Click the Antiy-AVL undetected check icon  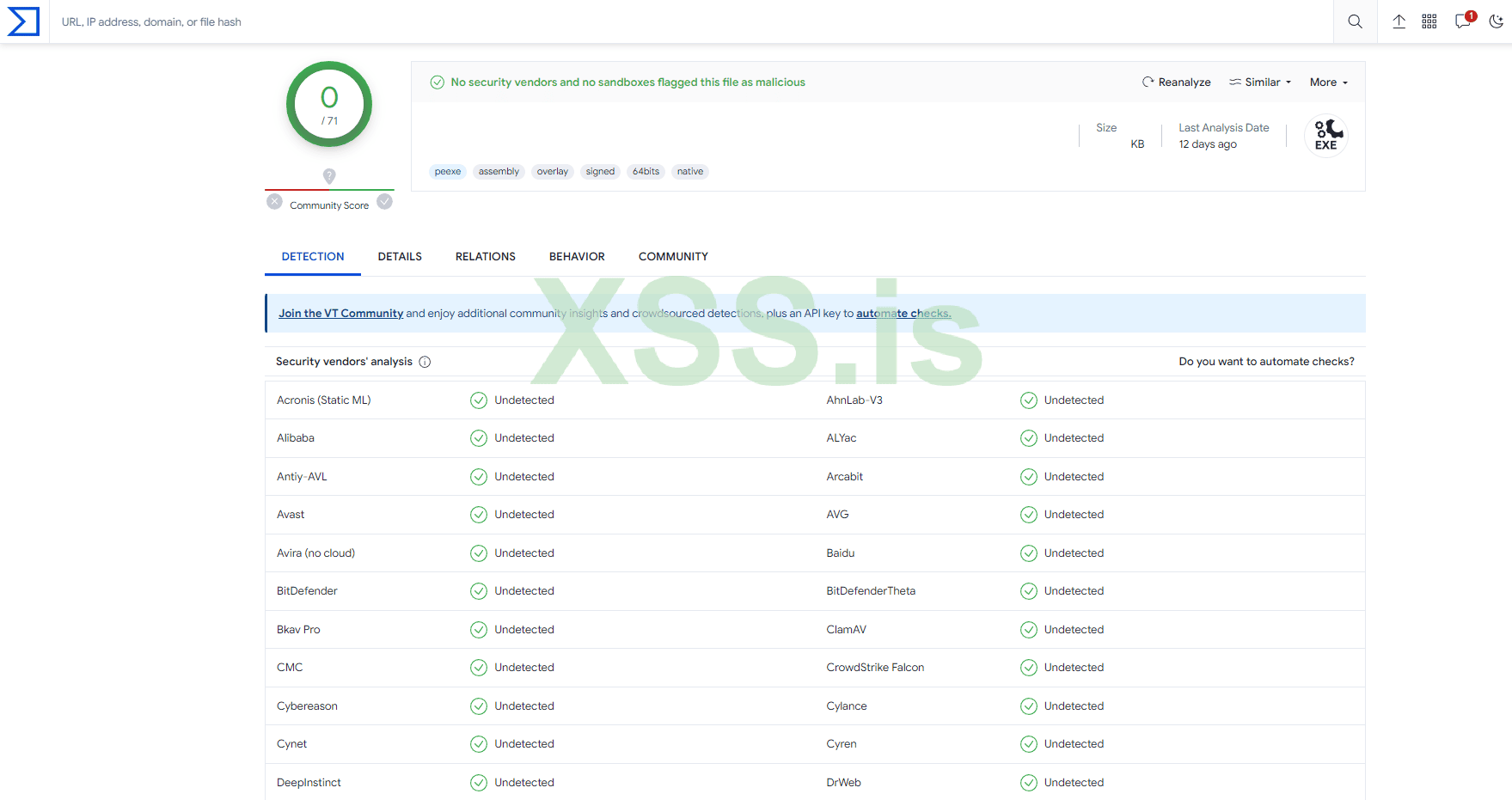pyautogui.click(x=479, y=477)
